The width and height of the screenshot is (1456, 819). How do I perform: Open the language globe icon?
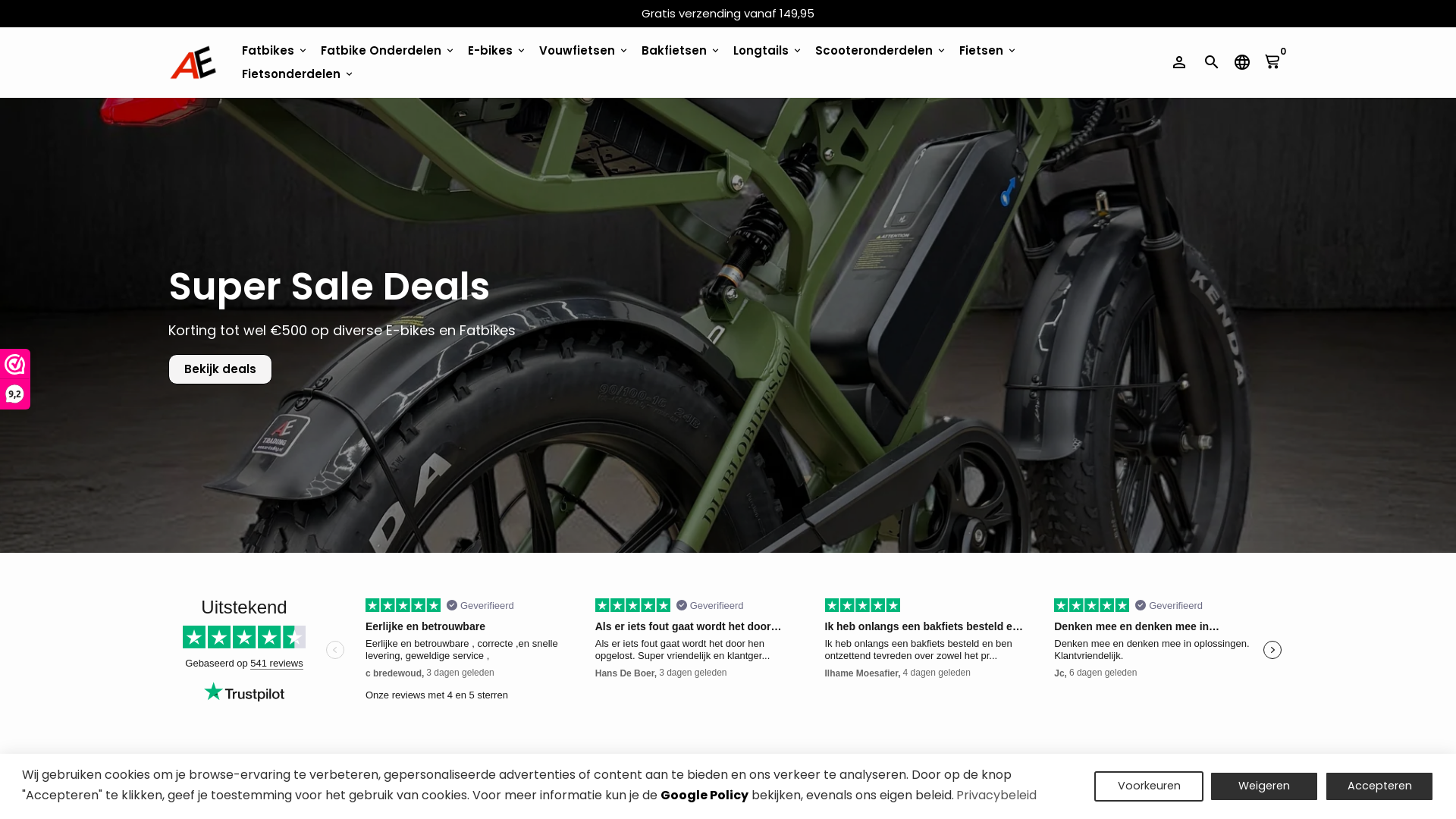1241,62
